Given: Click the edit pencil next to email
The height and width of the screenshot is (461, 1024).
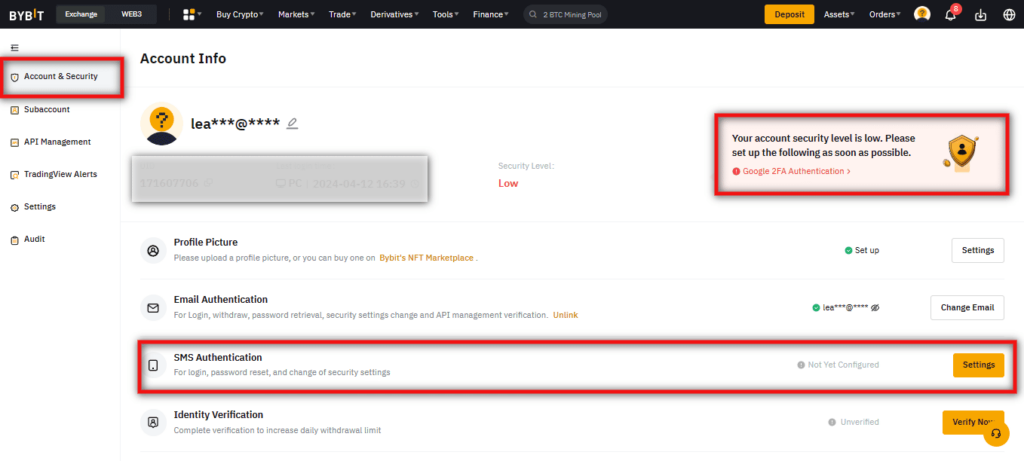Looking at the screenshot, I should point(293,123).
